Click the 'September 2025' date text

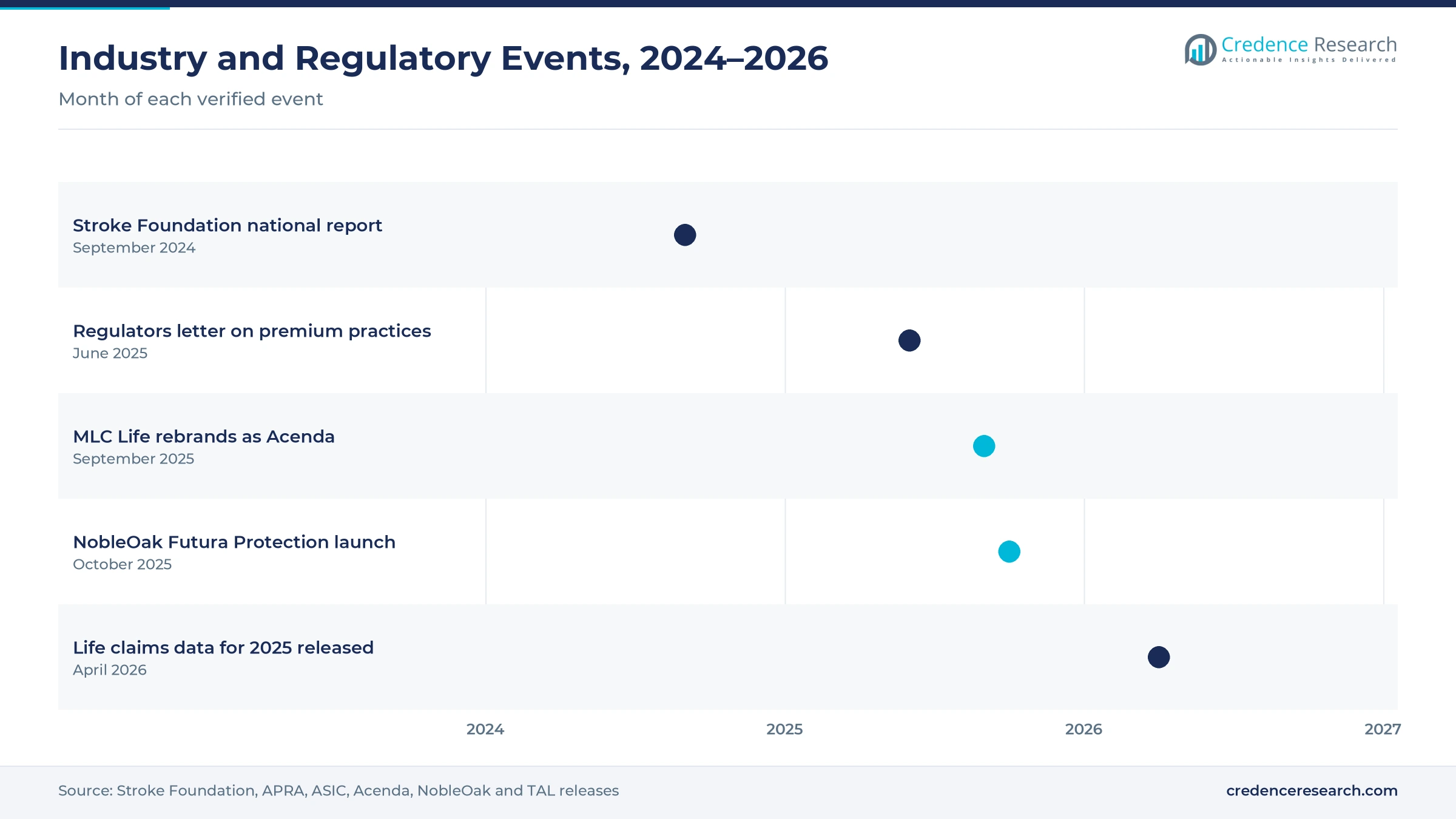tap(133, 459)
